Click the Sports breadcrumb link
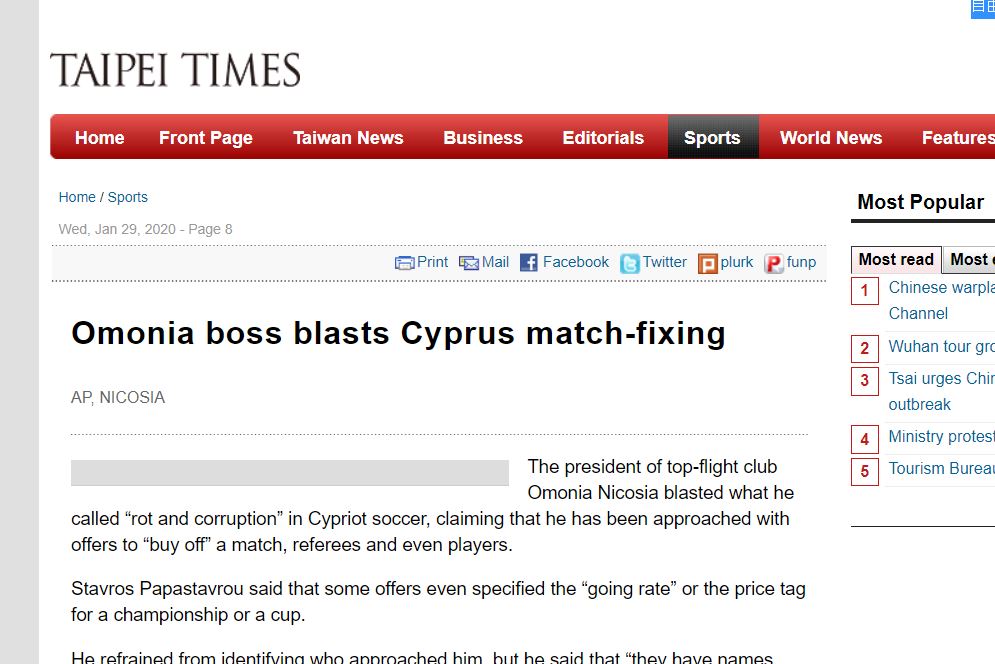The width and height of the screenshot is (995, 664). click(128, 197)
